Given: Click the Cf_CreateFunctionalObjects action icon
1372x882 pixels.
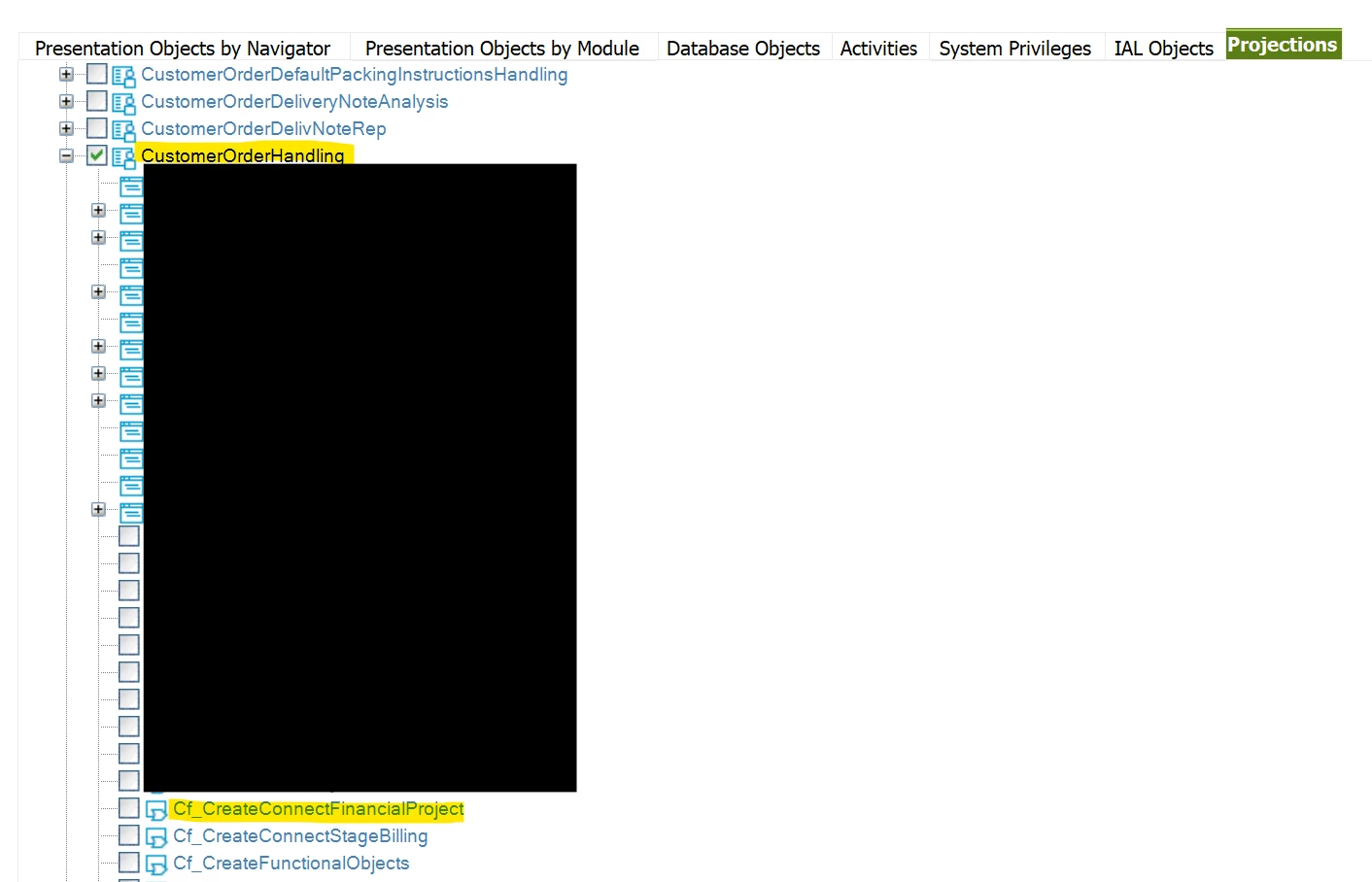Looking at the screenshot, I should (x=156, y=865).
